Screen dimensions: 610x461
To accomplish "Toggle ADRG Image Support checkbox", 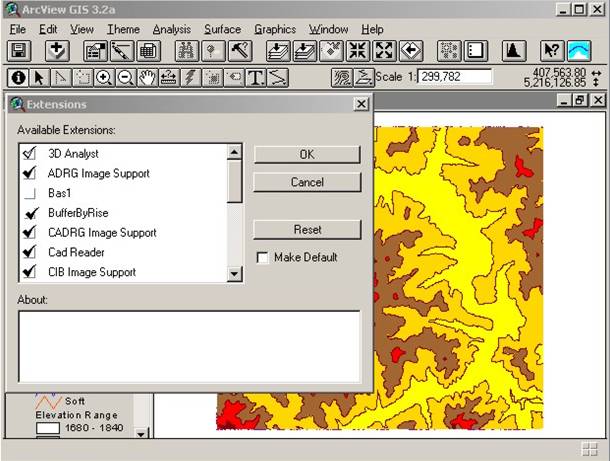I will click(x=30, y=173).
